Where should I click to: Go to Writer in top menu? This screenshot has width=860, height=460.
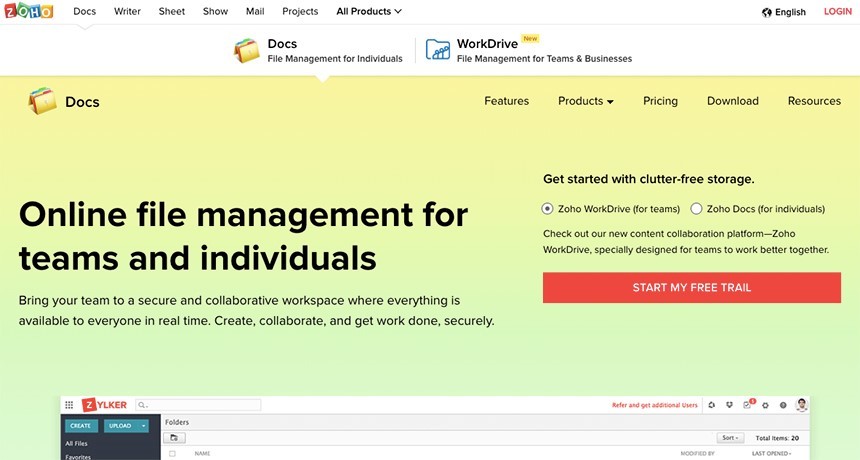point(127,12)
